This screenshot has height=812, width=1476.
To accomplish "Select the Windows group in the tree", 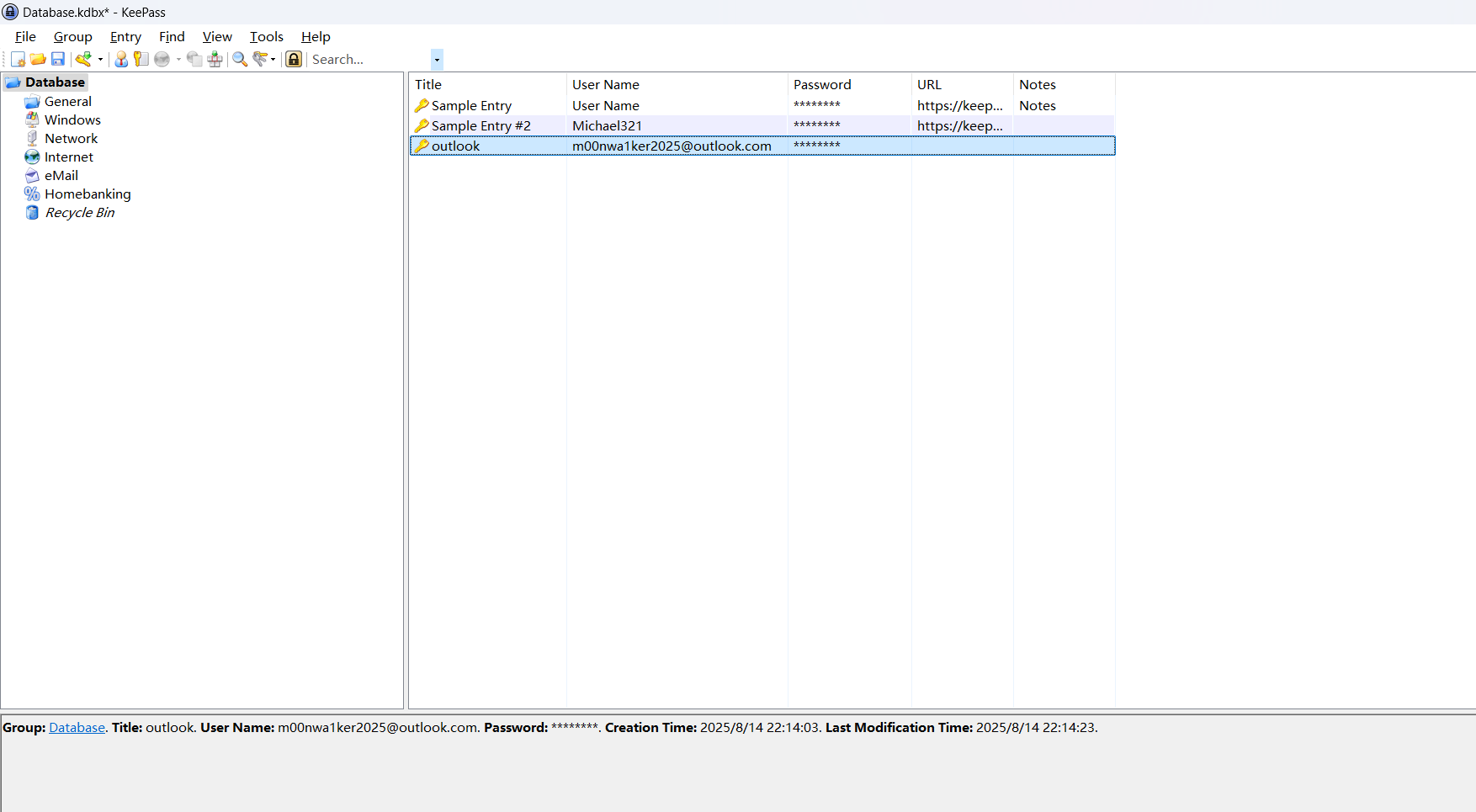I will [x=72, y=119].
